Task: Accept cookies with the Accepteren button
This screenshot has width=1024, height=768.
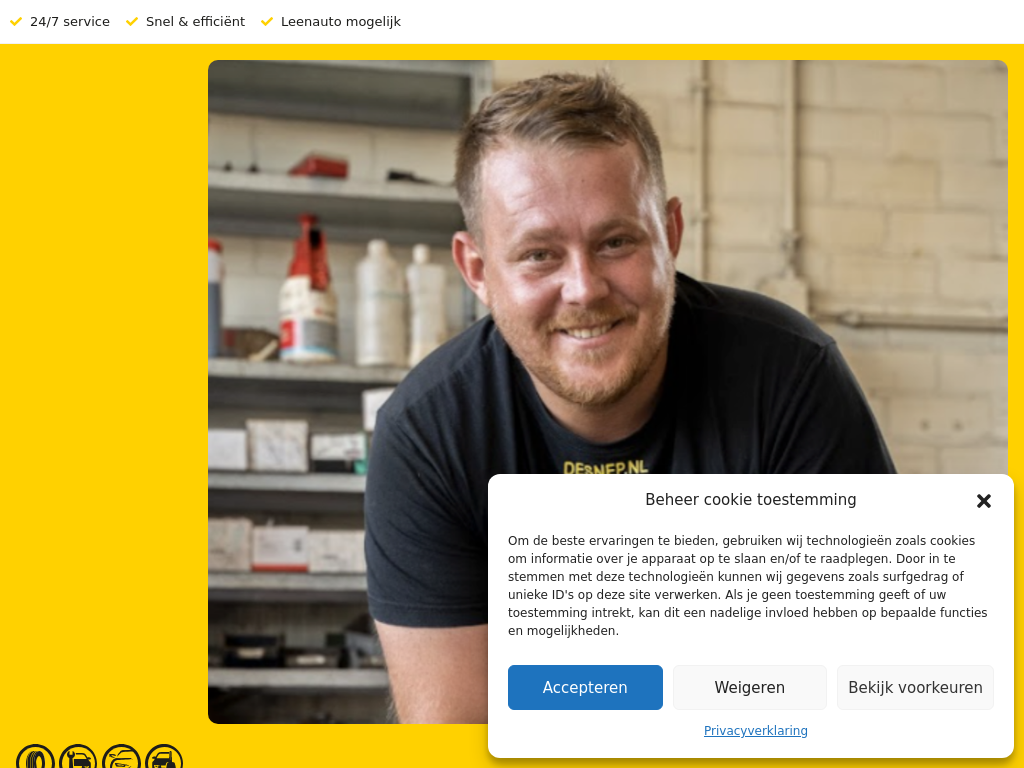Action: [x=585, y=687]
